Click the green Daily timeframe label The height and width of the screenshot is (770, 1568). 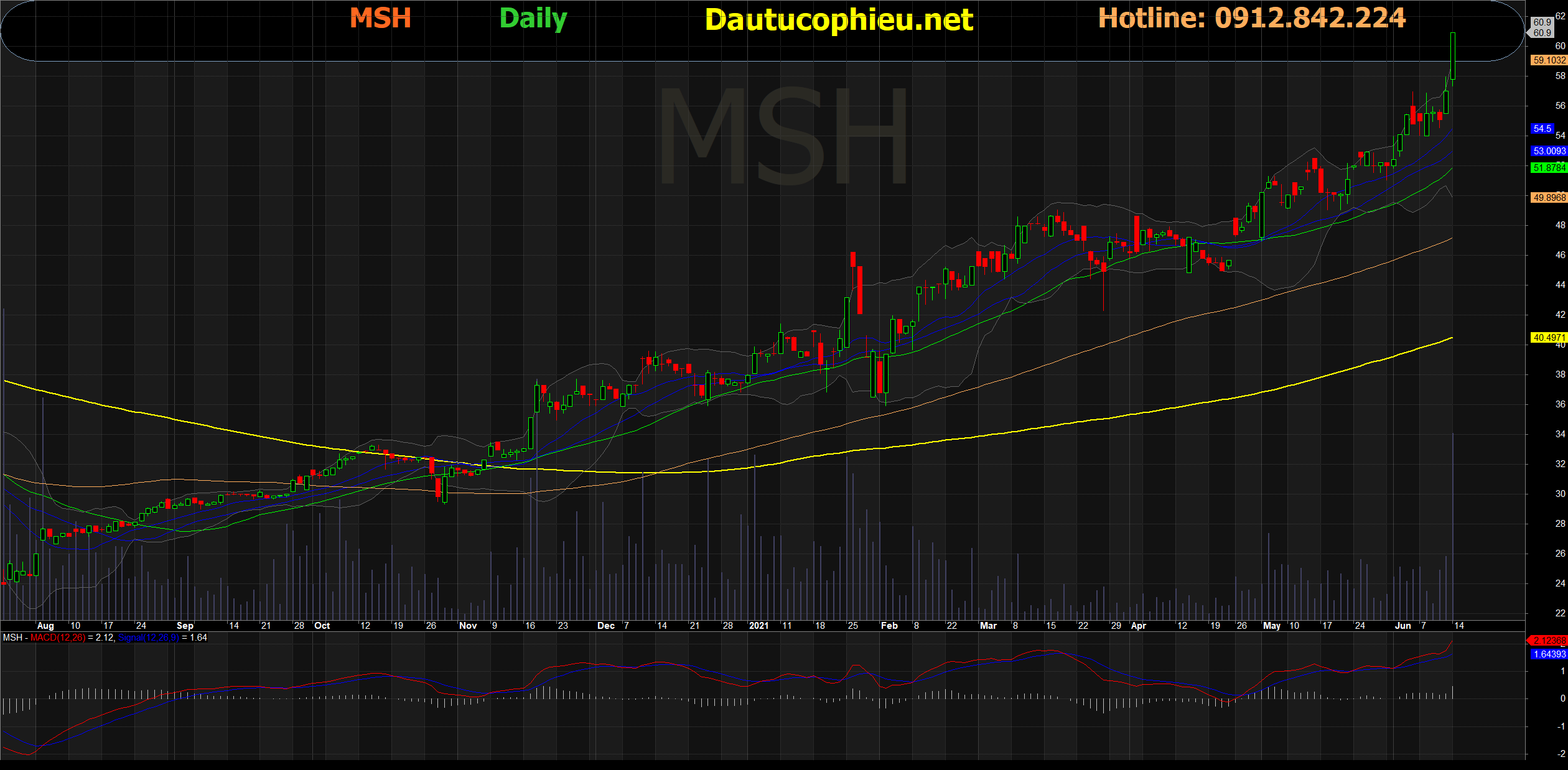tap(533, 19)
